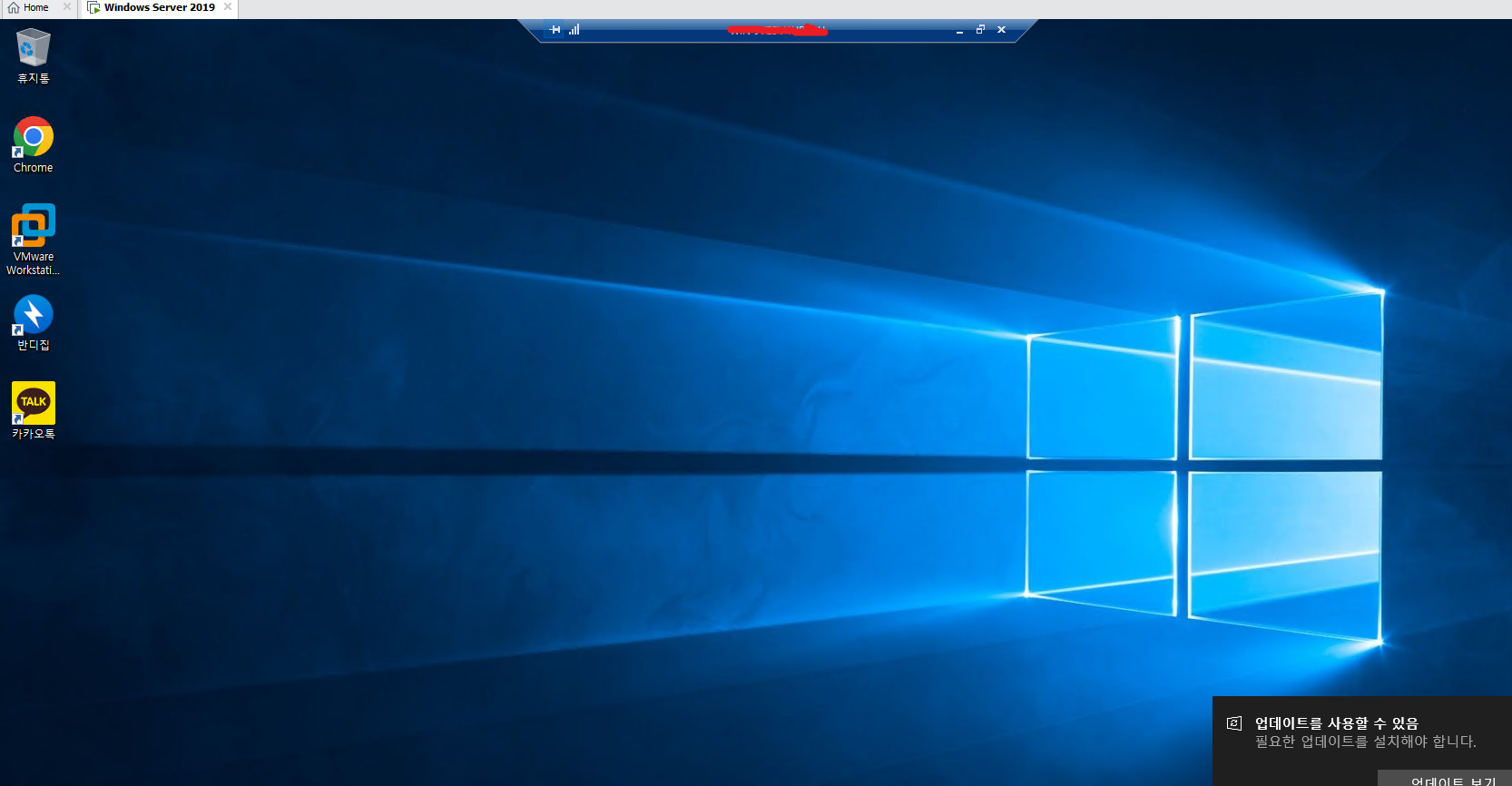
Task: Close the Windows Server 2019 tab
Action: coord(228,7)
